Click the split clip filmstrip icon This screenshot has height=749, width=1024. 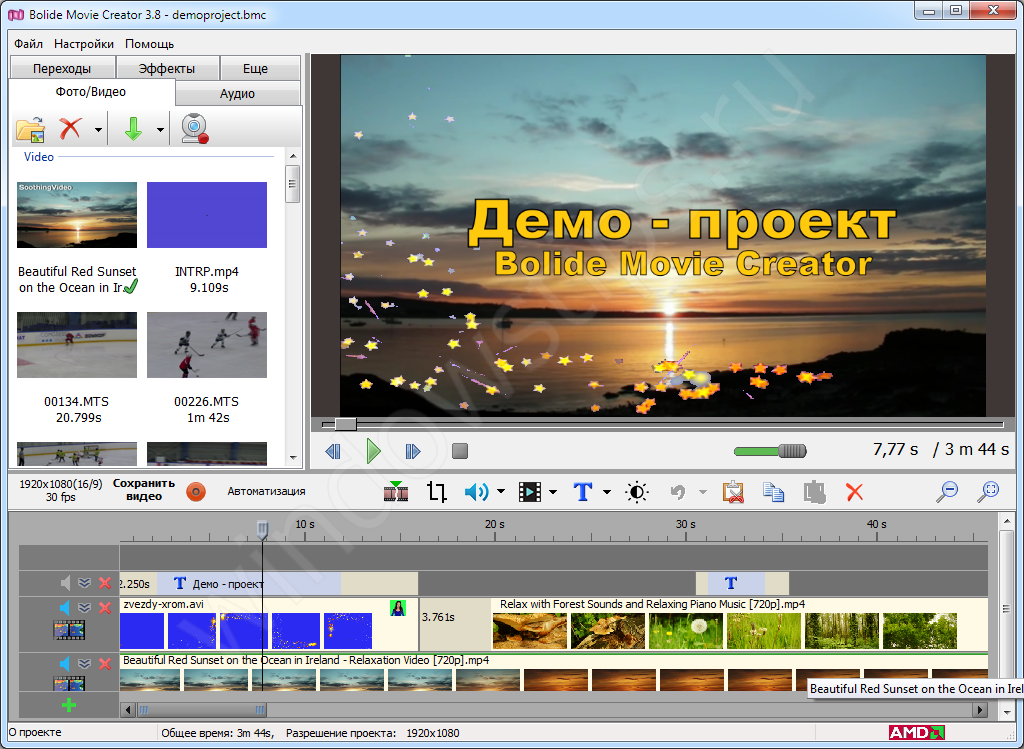(396, 491)
